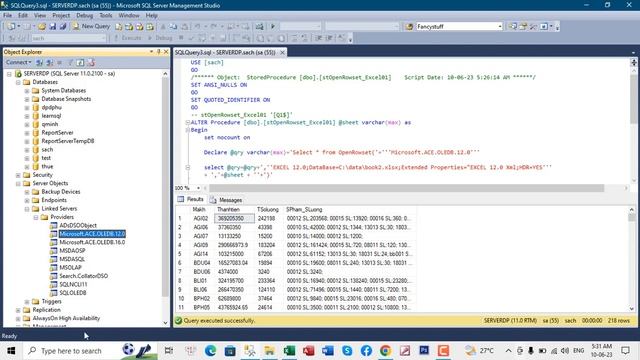
Task: Switch to the Messages tab
Action: [x=226, y=200]
